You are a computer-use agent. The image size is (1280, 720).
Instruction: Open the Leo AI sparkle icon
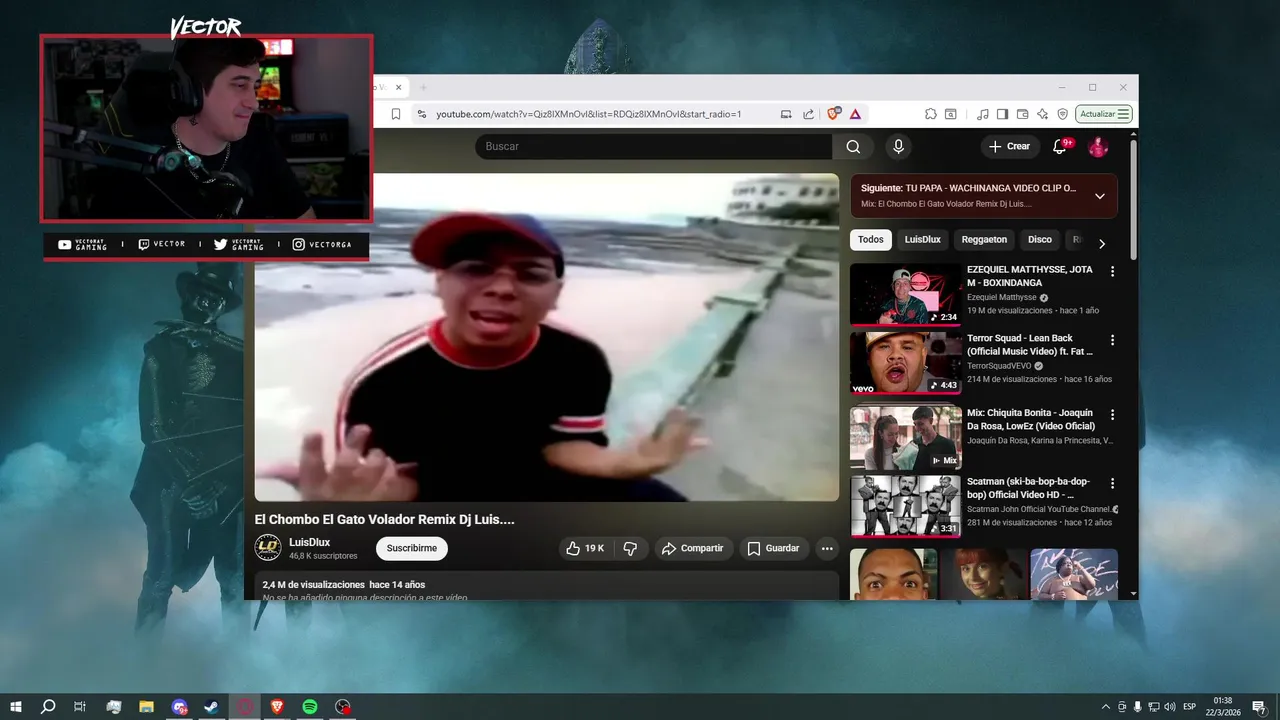point(1043,114)
